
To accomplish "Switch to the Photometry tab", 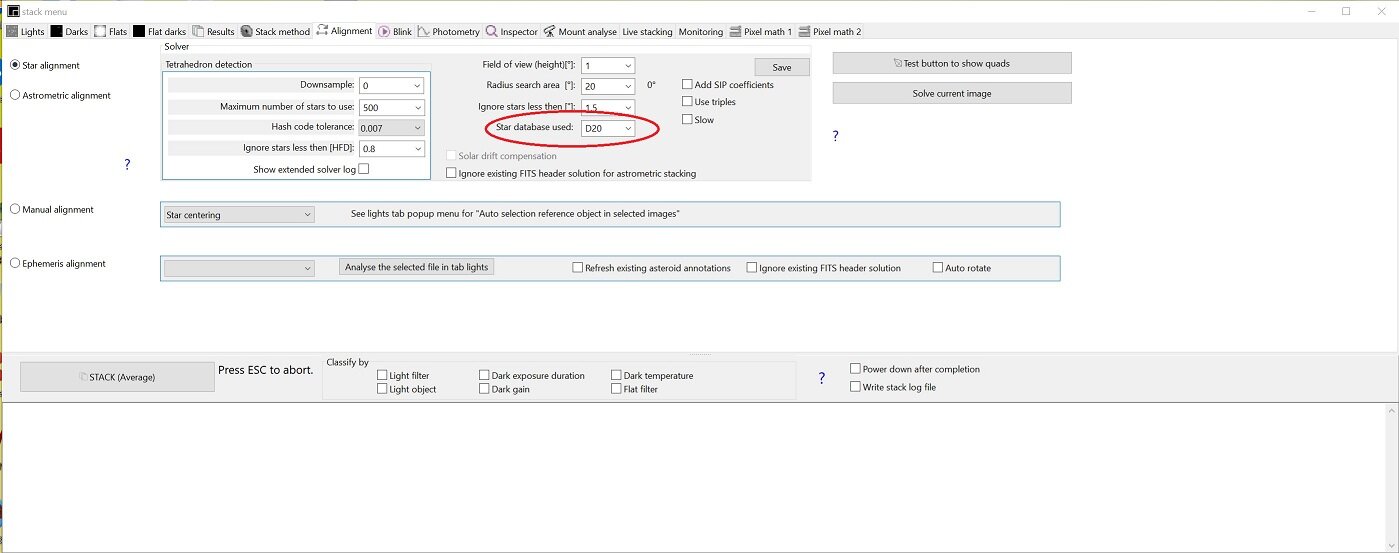I will (449, 31).
